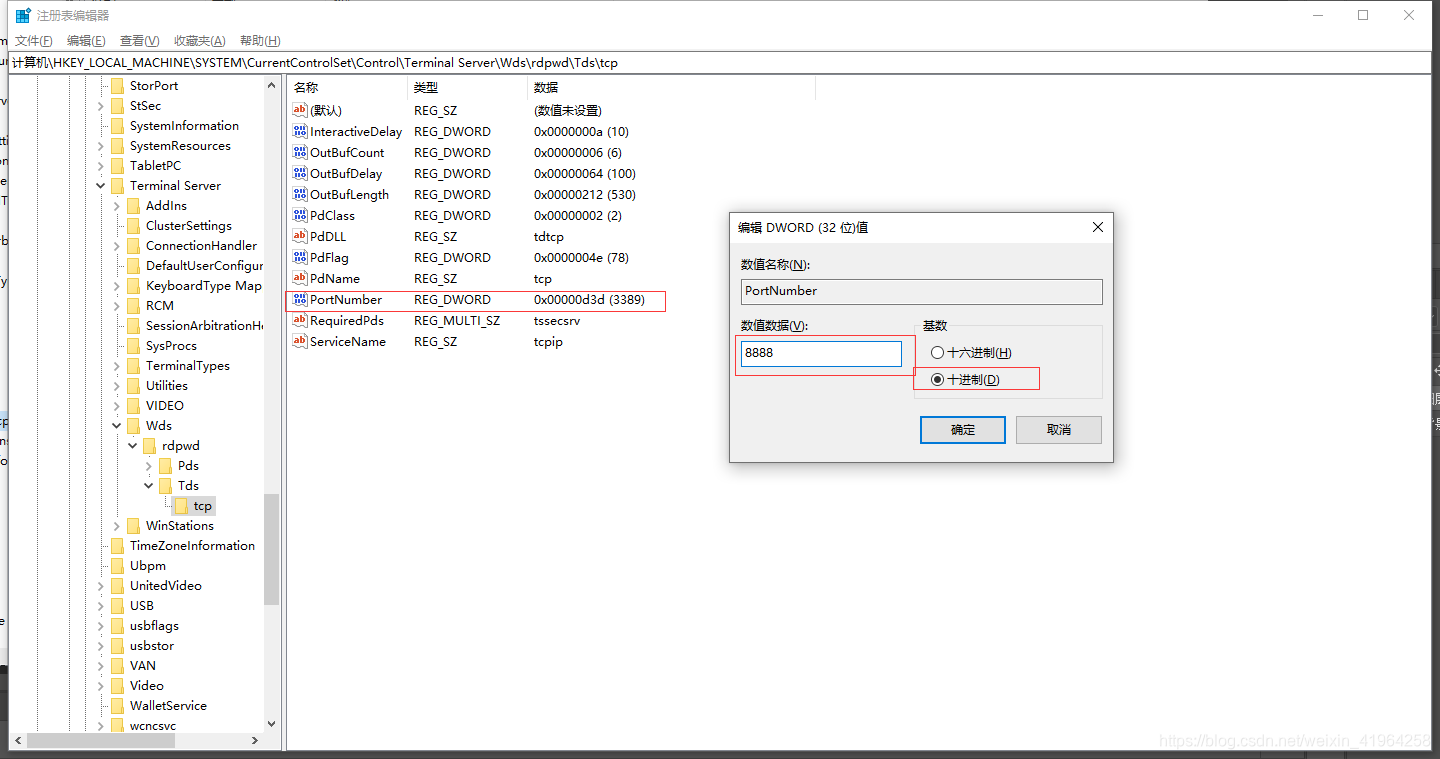Click the ServiceName string value icon
Image resolution: width=1440 pixels, height=759 pixels.
[300, 341]
